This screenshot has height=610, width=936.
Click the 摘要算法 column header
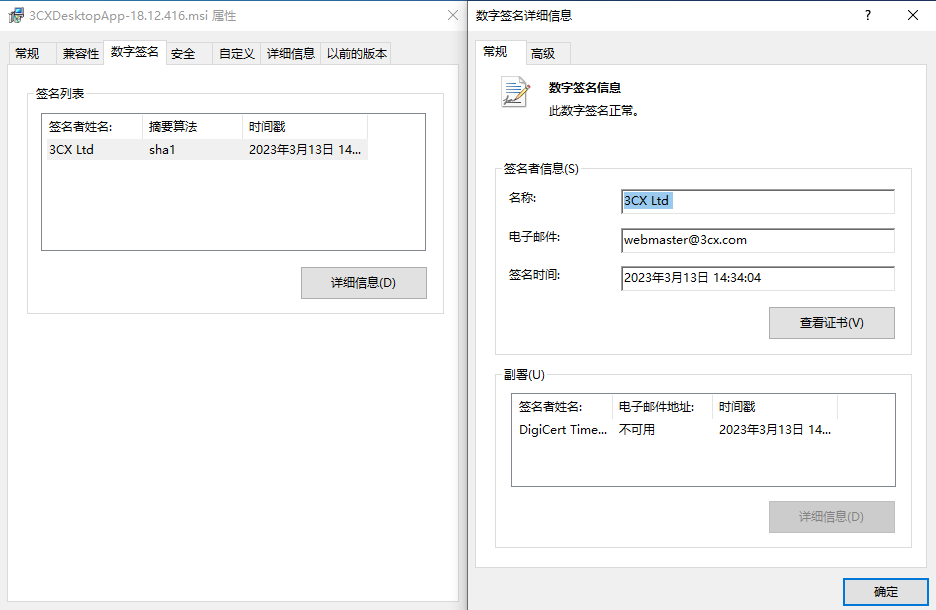coord(192,127)
